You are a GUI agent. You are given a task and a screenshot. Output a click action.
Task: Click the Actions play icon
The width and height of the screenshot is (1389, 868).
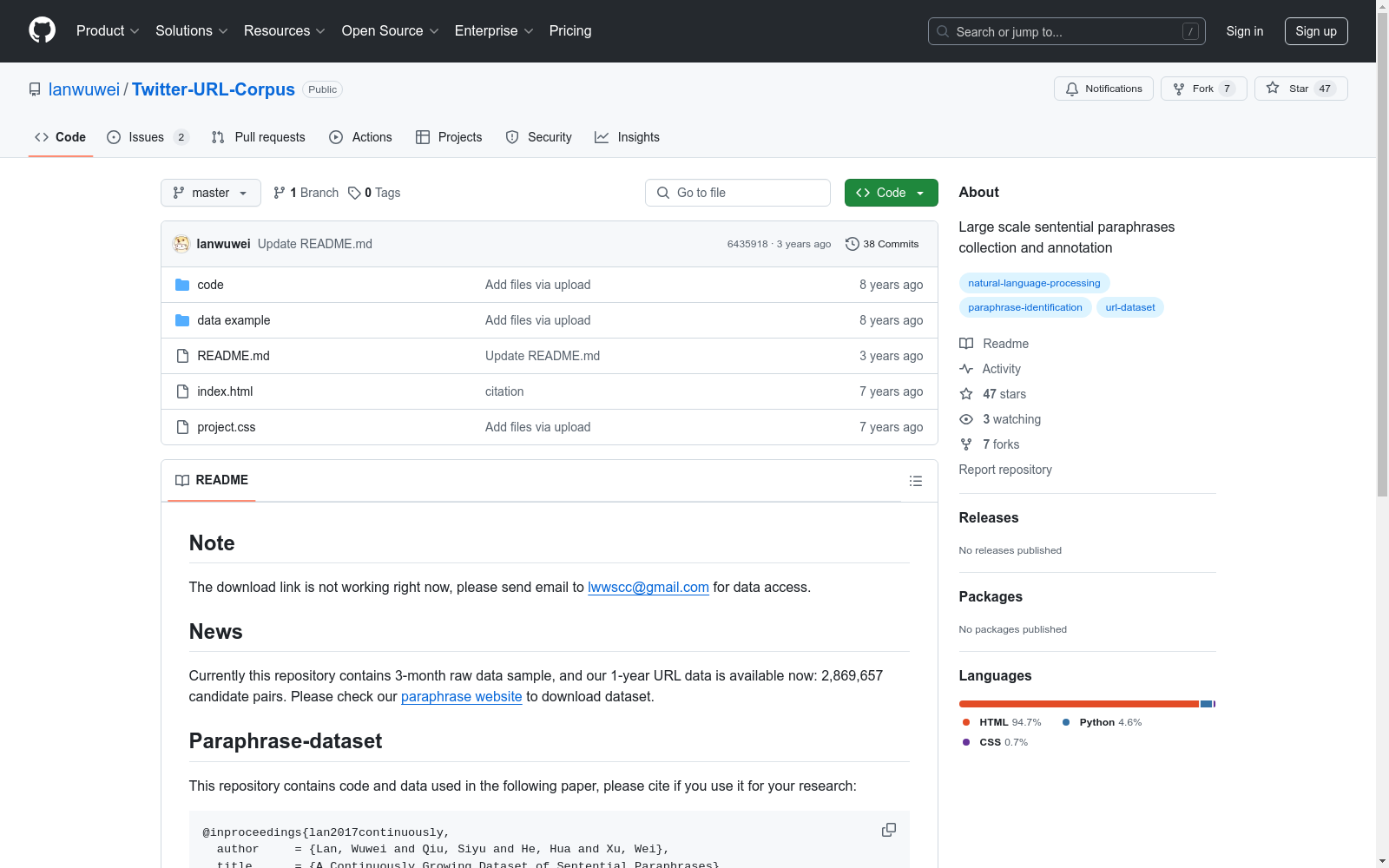coord(336,137)
